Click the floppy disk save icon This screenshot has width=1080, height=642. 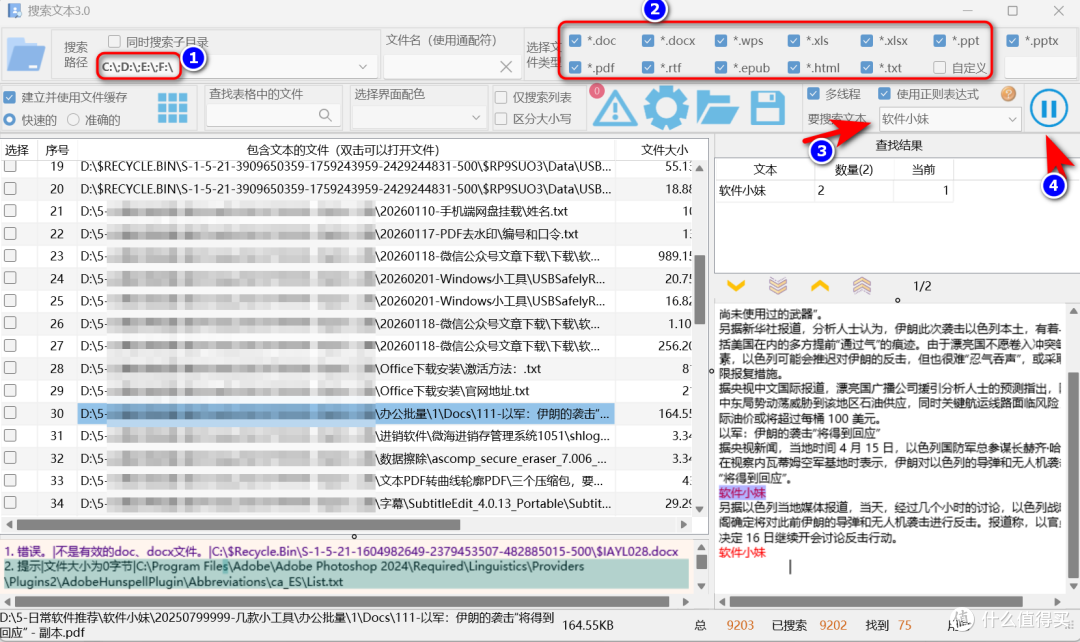(767, 108)
